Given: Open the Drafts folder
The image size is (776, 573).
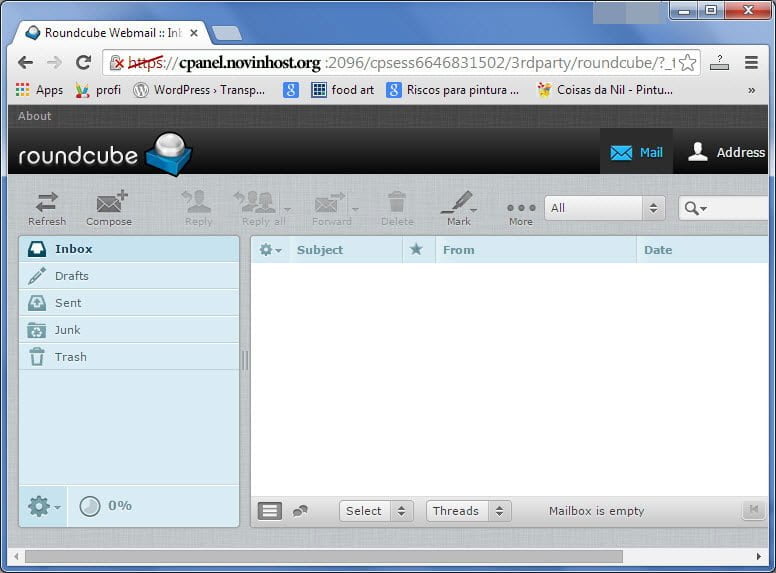Looking at the screenshot, I should 129,276.
